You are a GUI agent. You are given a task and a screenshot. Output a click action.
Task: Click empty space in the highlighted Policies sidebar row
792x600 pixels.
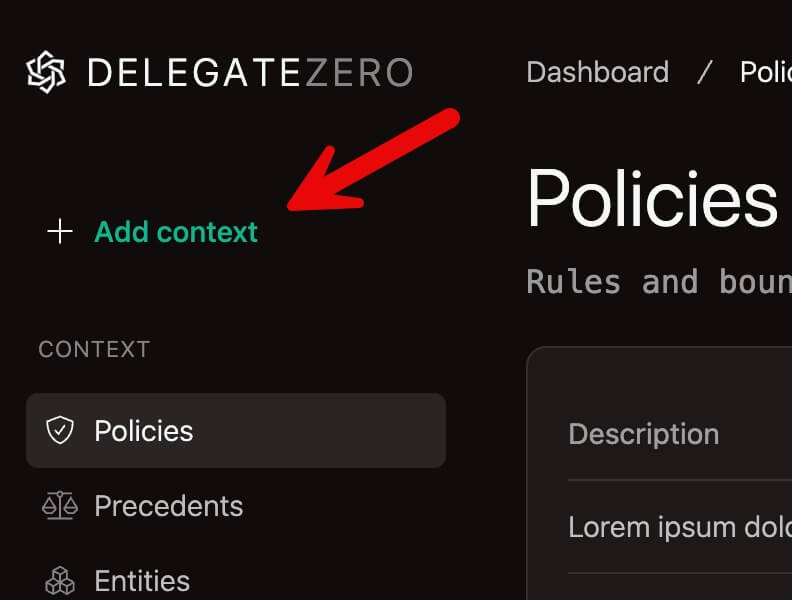[x=330, y=431]
